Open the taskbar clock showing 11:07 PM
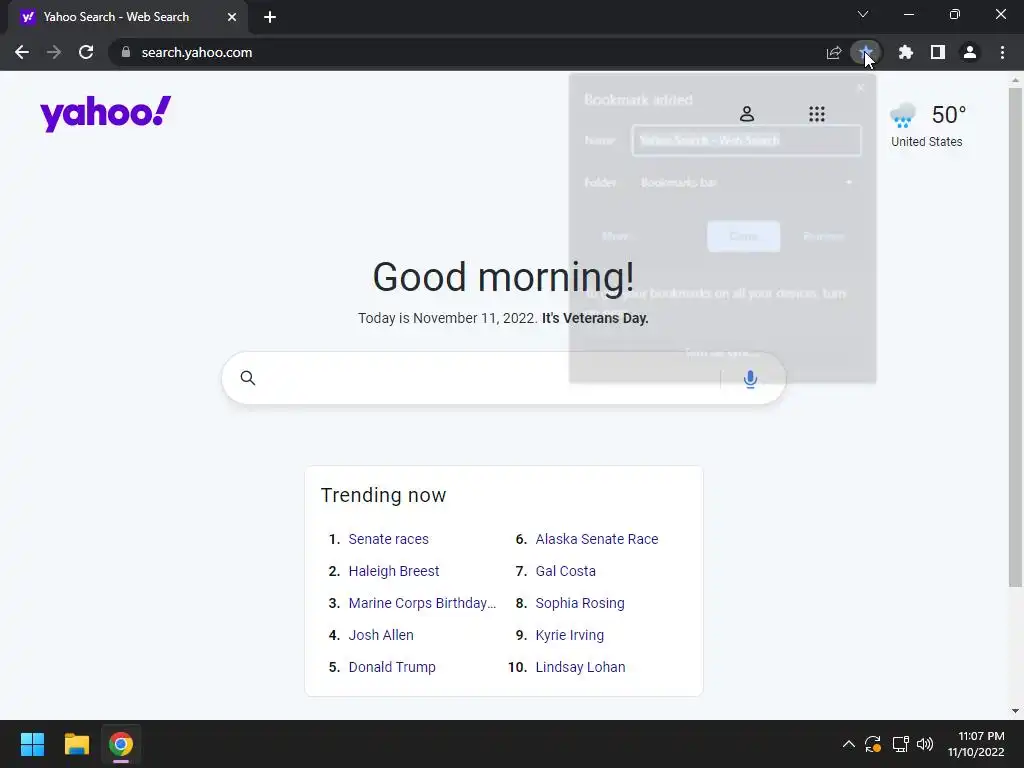The image size is (1024, 768). click(976, 744)
